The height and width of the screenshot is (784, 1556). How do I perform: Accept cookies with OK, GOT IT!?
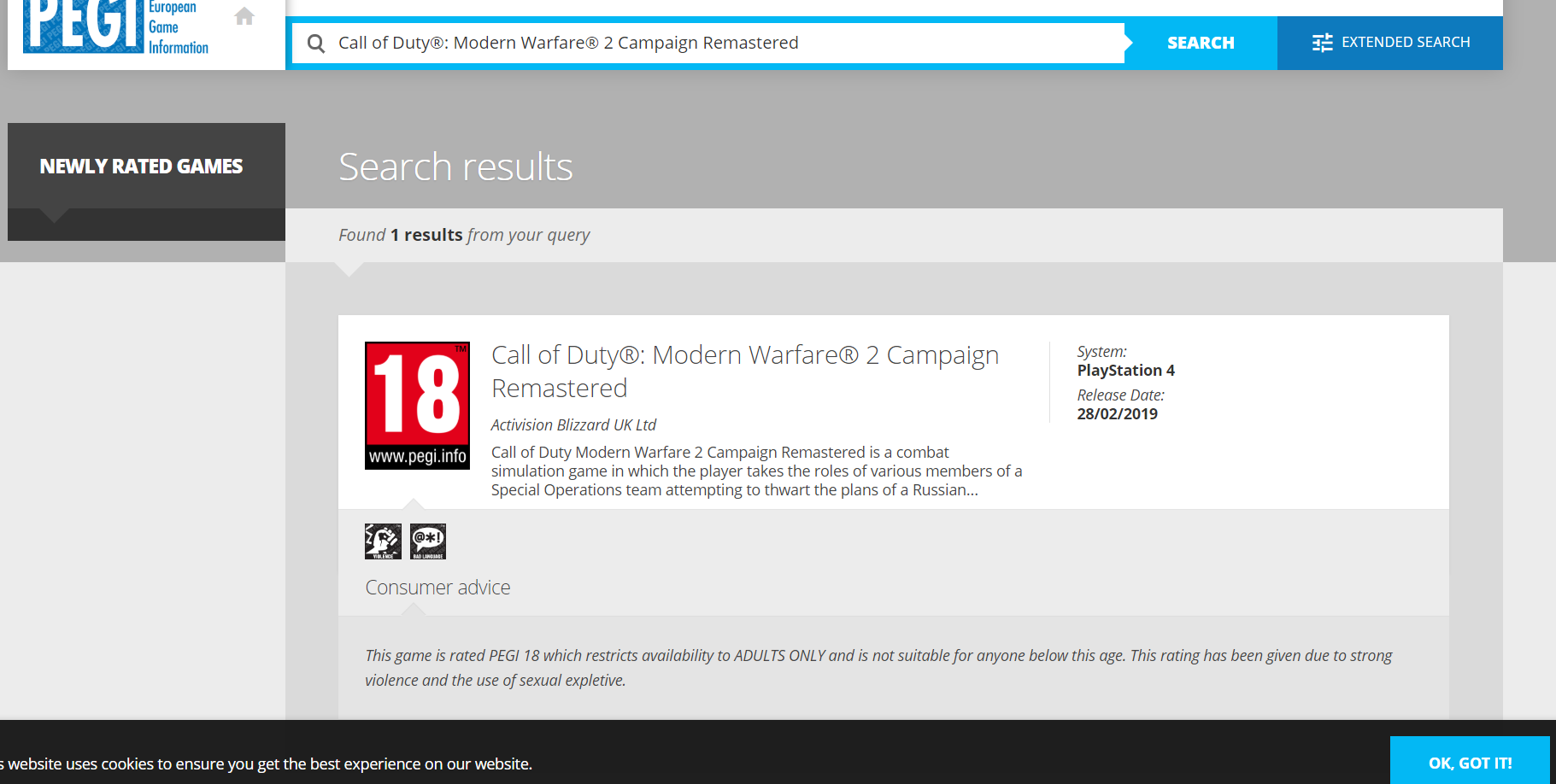click(x=1469, y=763)
